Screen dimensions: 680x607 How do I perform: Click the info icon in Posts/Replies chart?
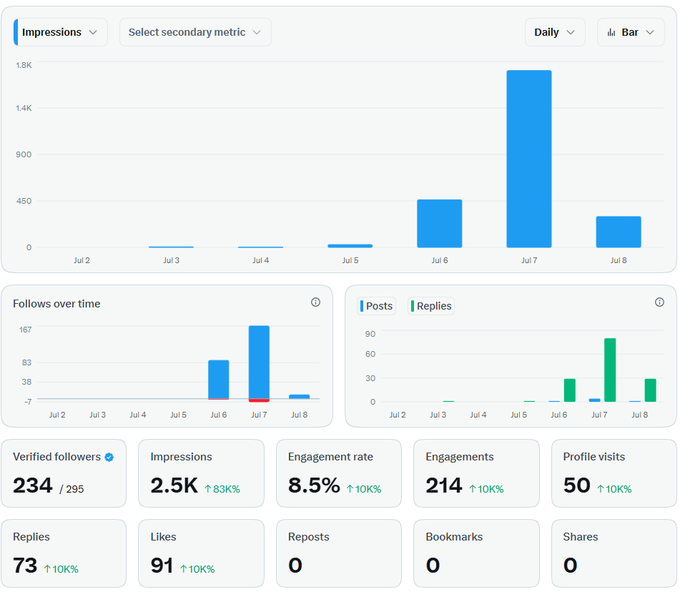pyautogui.click(x=659, y=303)
